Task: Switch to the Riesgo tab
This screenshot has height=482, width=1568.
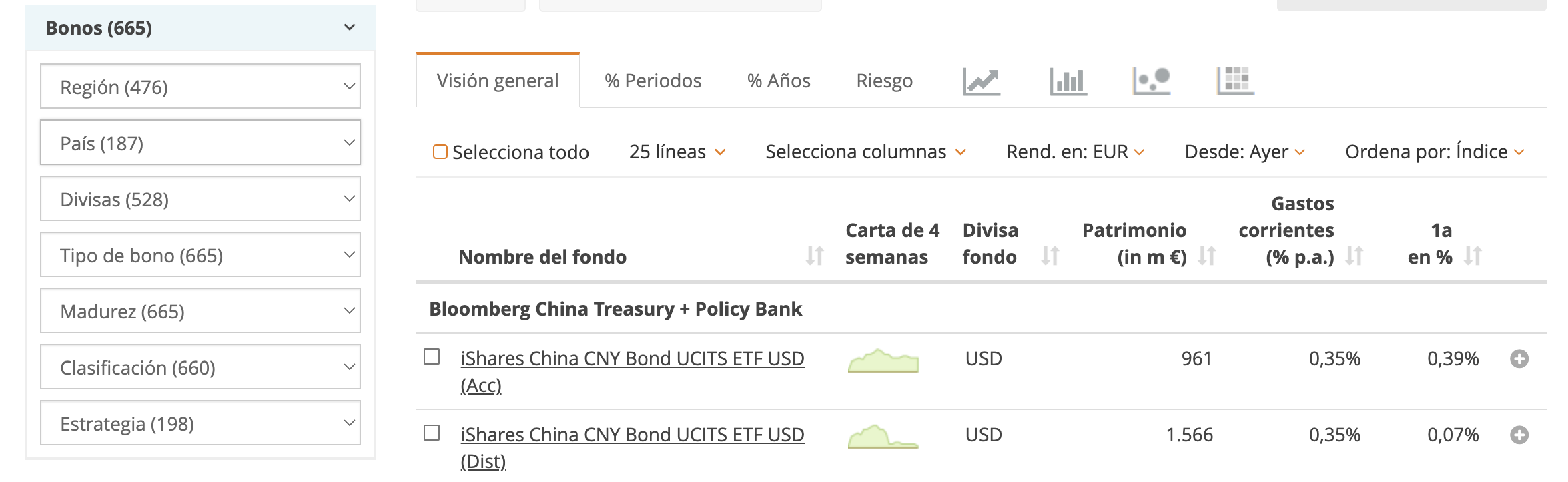Action: pyautogui.click(x=884, y=81)
